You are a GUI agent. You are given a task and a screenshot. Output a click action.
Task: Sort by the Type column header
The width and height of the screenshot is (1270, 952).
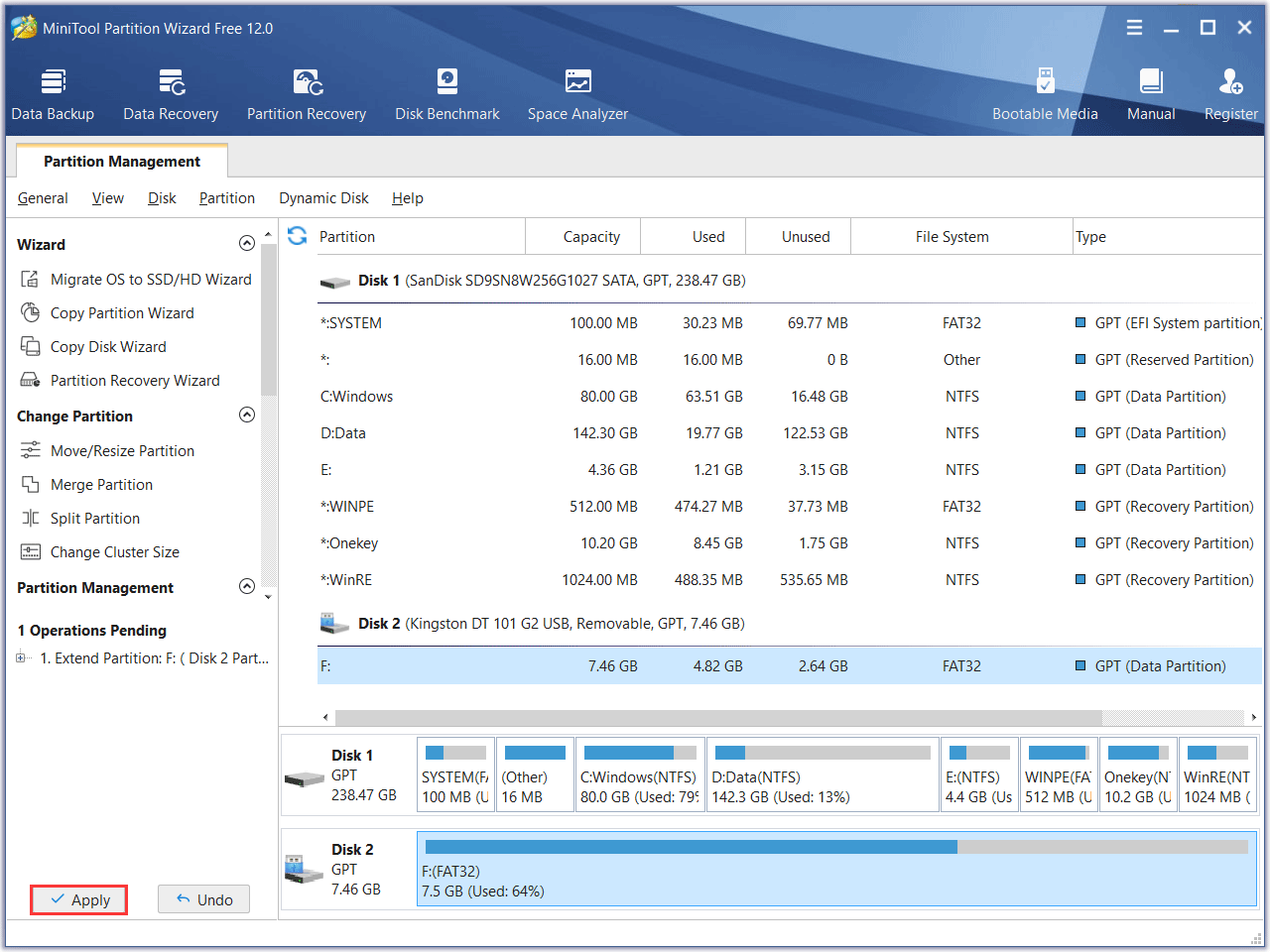1168,236
